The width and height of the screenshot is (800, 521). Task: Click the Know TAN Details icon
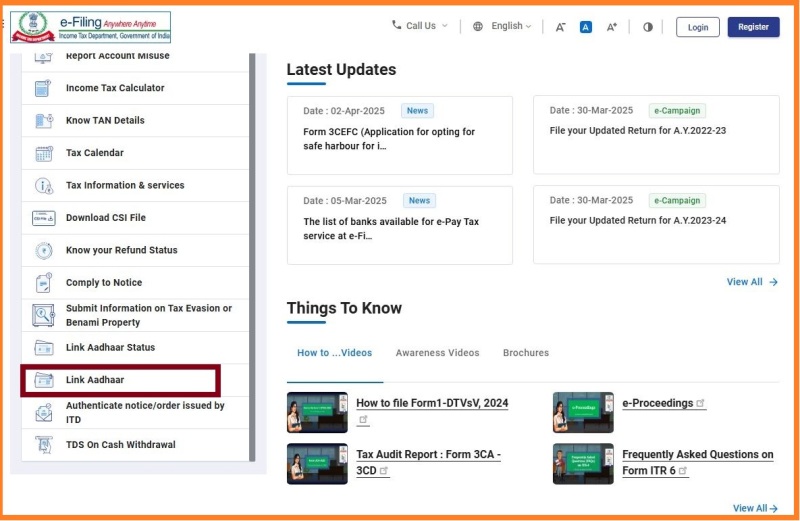[43, 120]
